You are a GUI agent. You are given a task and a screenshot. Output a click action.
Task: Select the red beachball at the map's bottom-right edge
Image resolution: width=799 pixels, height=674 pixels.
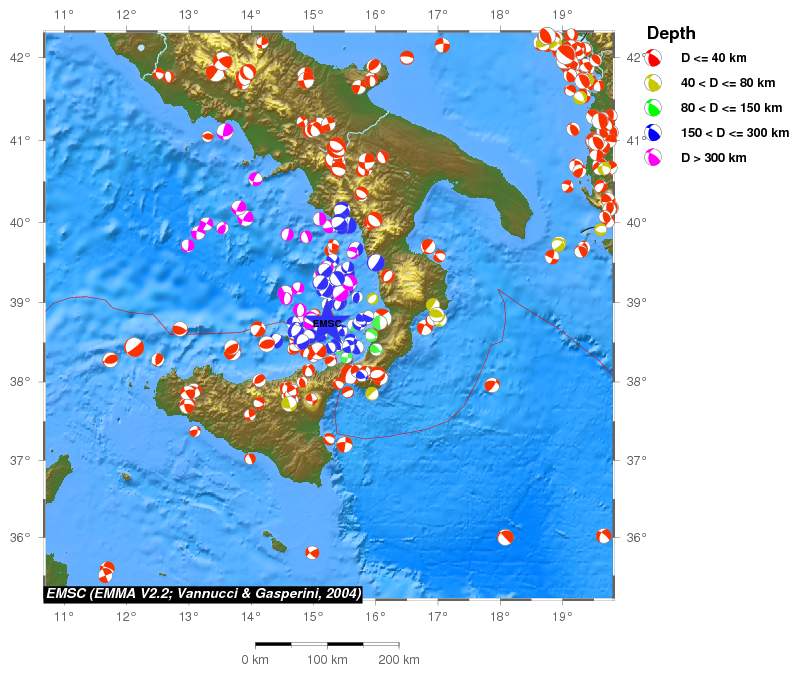(604, 536)
